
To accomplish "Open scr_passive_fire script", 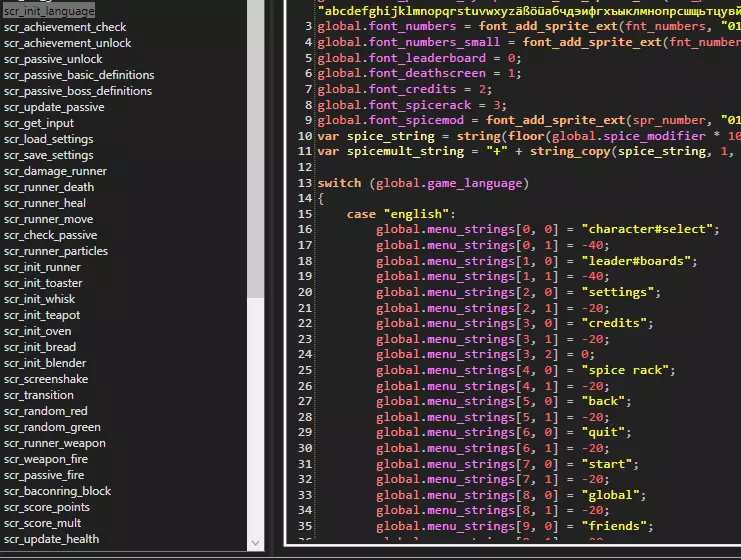I will click(44, 475).
